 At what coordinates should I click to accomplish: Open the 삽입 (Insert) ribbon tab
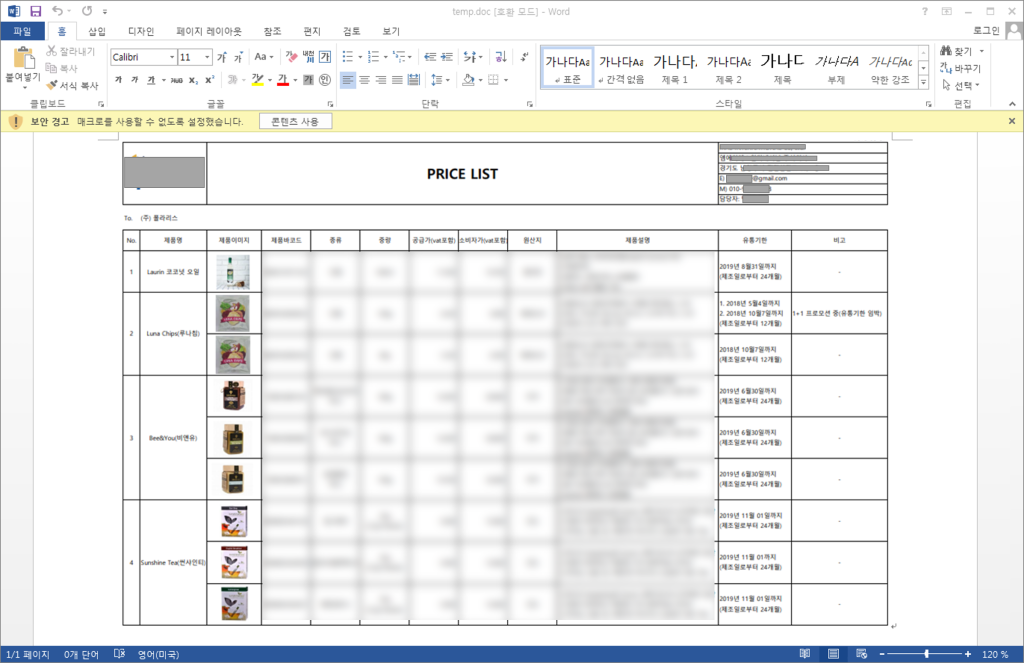click(97, 31)
